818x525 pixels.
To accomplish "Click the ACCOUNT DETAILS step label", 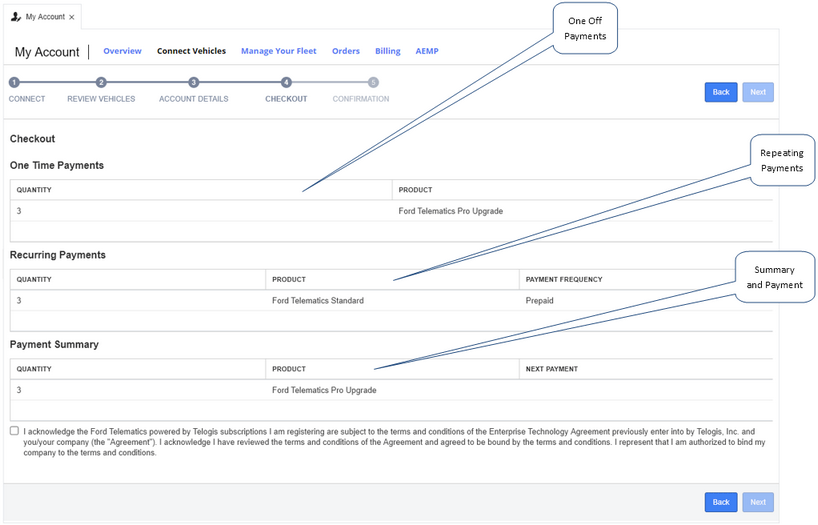I will tap(194, 99).
